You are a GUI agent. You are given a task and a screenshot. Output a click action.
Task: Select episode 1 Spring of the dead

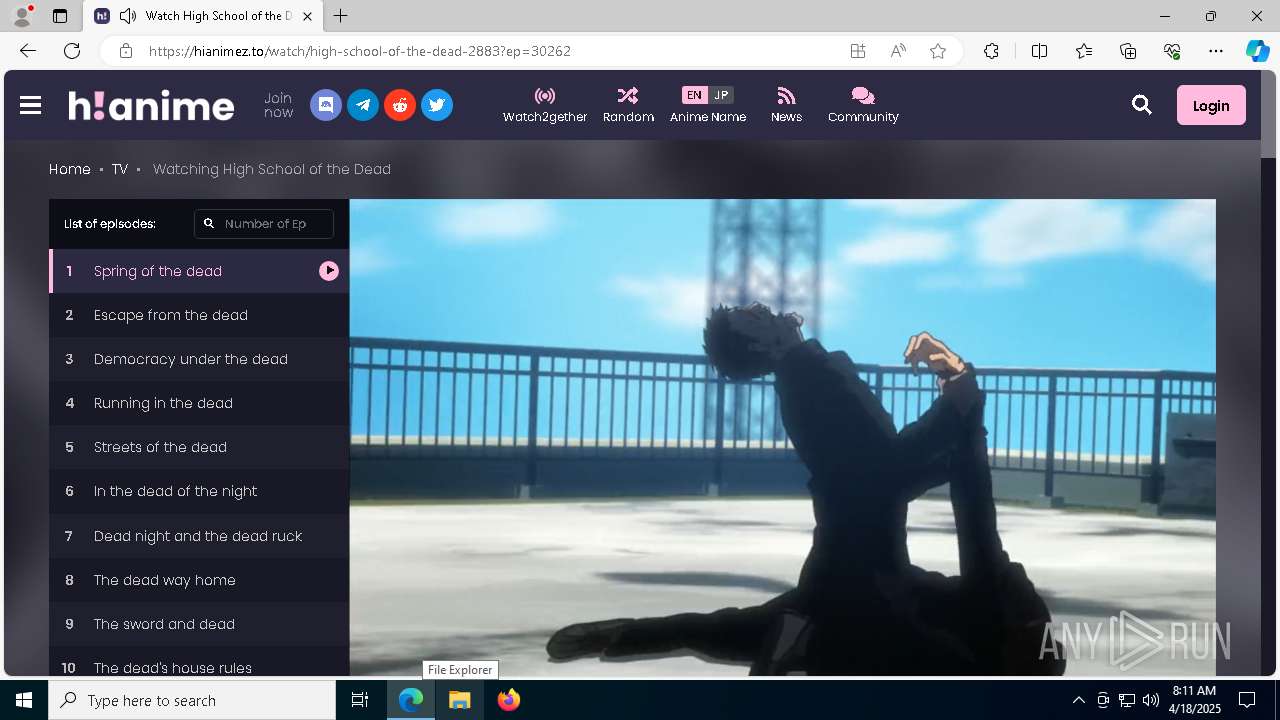(199, 271)
